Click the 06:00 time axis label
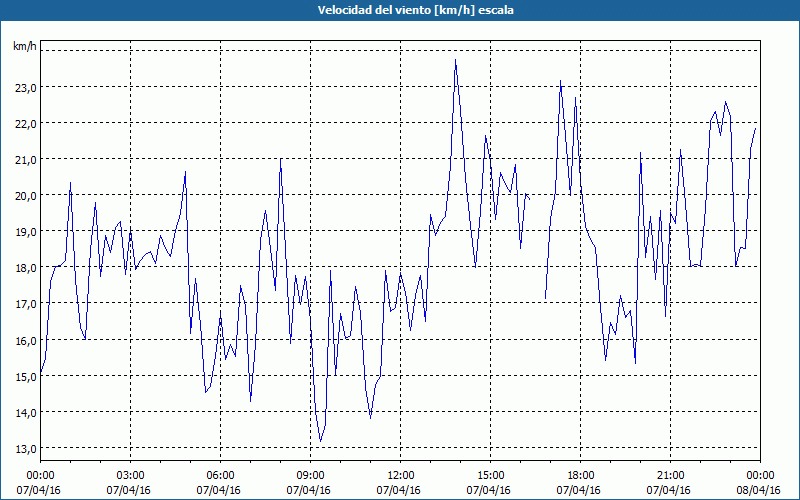The image size is (800, 500). click(x=220, y=476)
